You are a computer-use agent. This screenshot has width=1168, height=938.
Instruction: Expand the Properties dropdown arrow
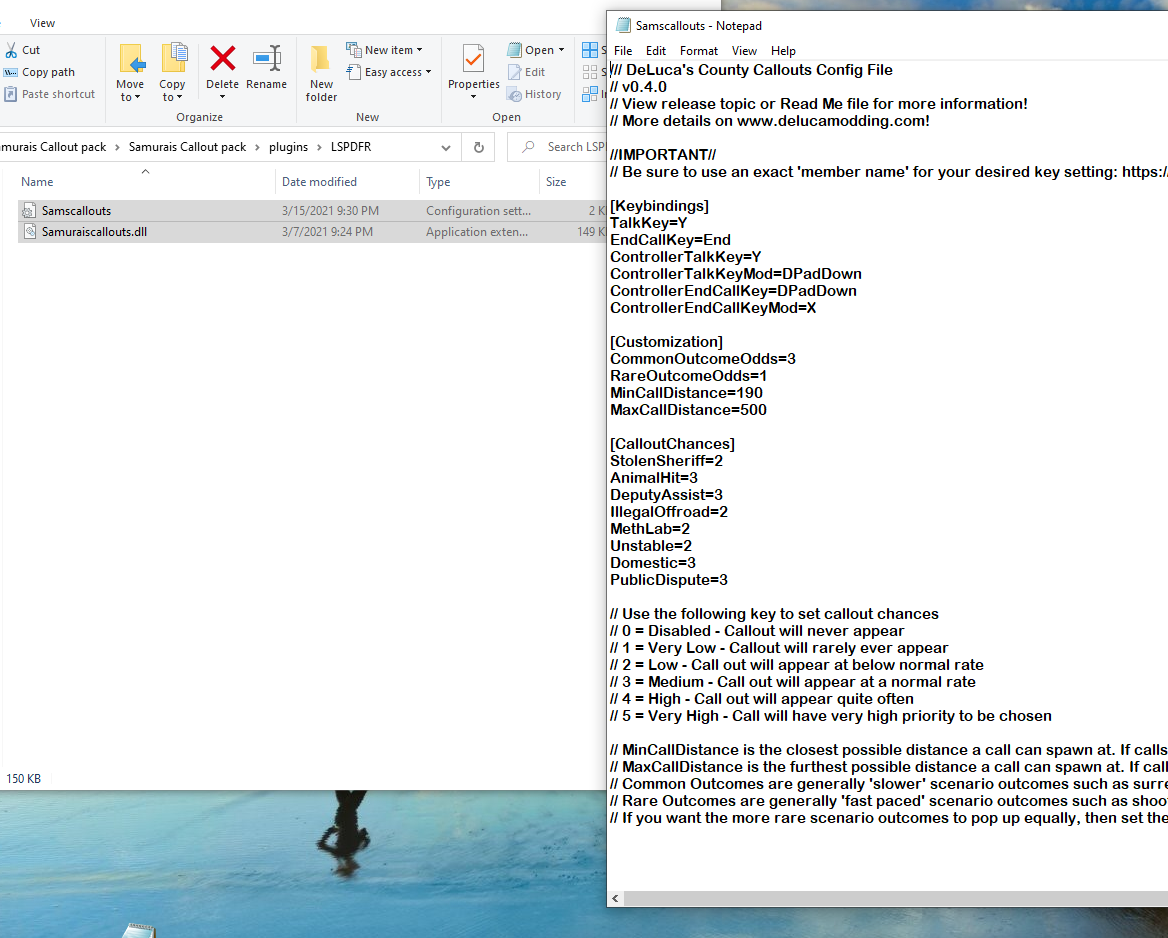[x=473, y=97]
